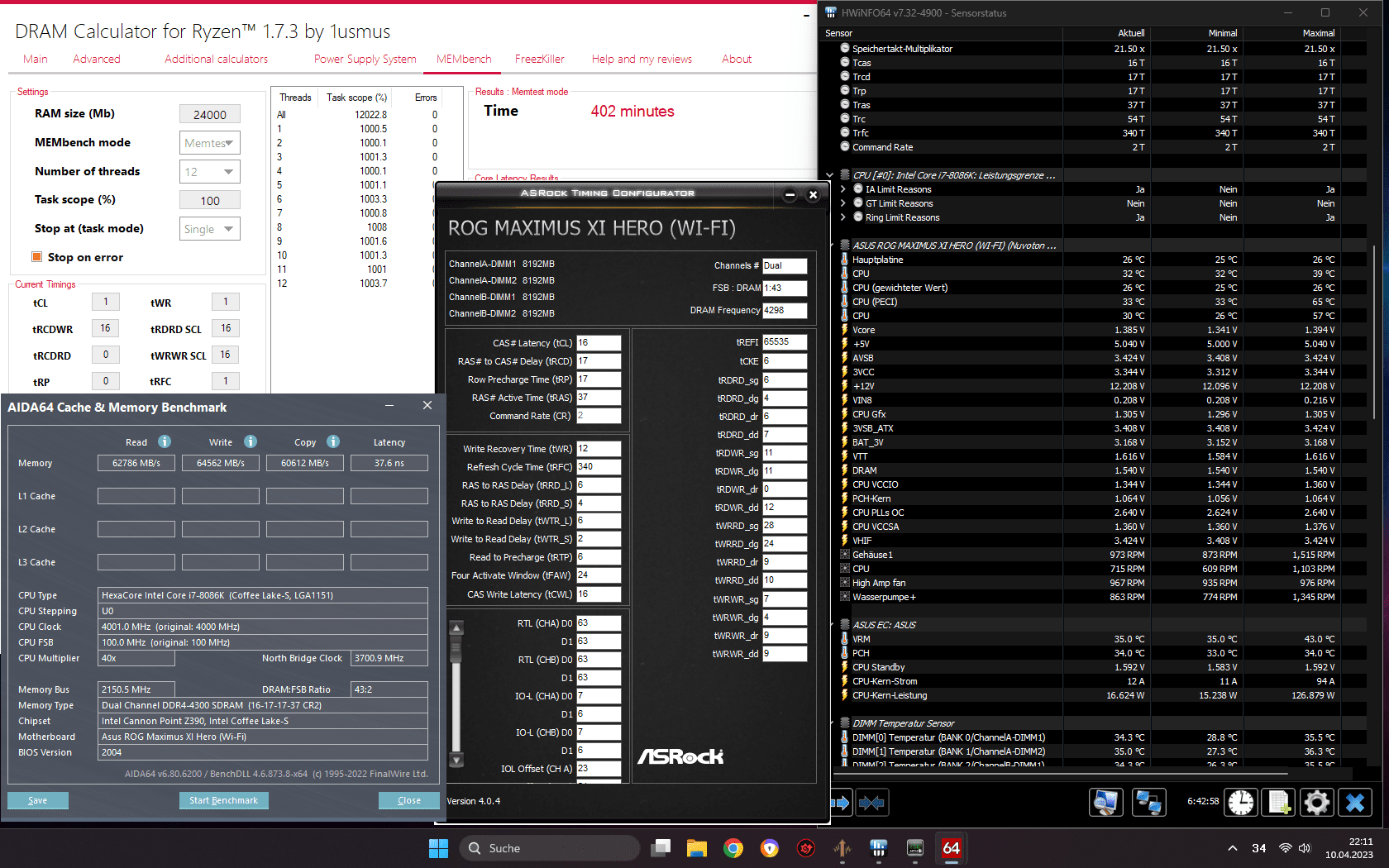Collapse sensor columns arrows in HWiNFO toolbar
Viewport: 1389px width, 868px height.
(871, 802)
